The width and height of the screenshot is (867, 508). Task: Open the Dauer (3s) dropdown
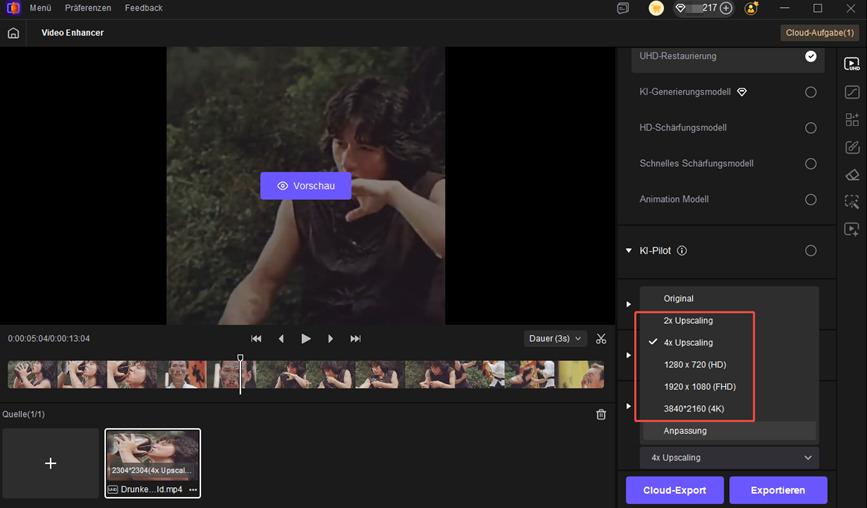point(555,339)
